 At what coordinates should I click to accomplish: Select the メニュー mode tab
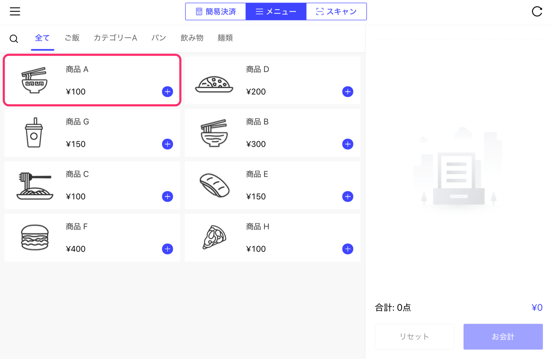tap(276, 12)
